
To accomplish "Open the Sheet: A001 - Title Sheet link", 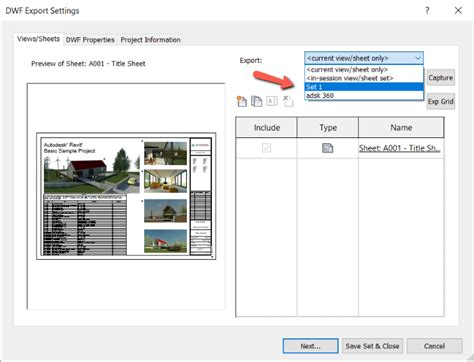I will pos(399,148).
